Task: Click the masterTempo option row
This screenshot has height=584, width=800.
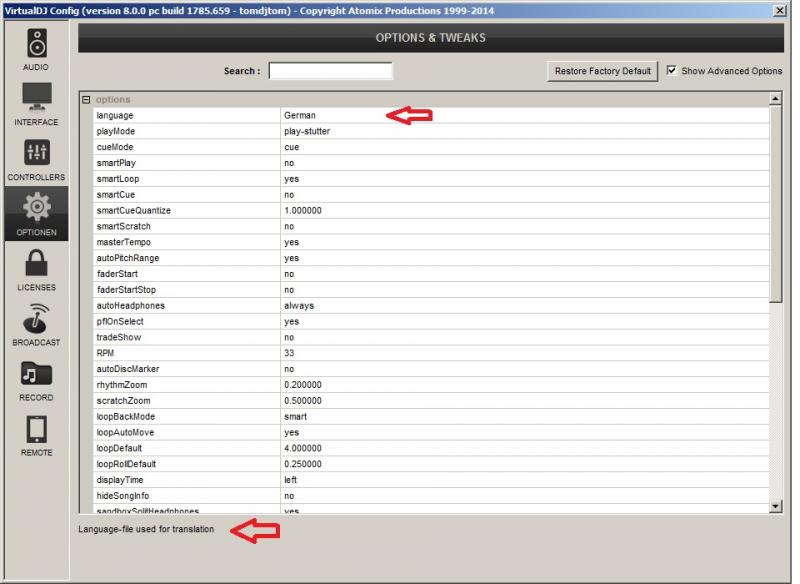Action: (x=431, y=242)
